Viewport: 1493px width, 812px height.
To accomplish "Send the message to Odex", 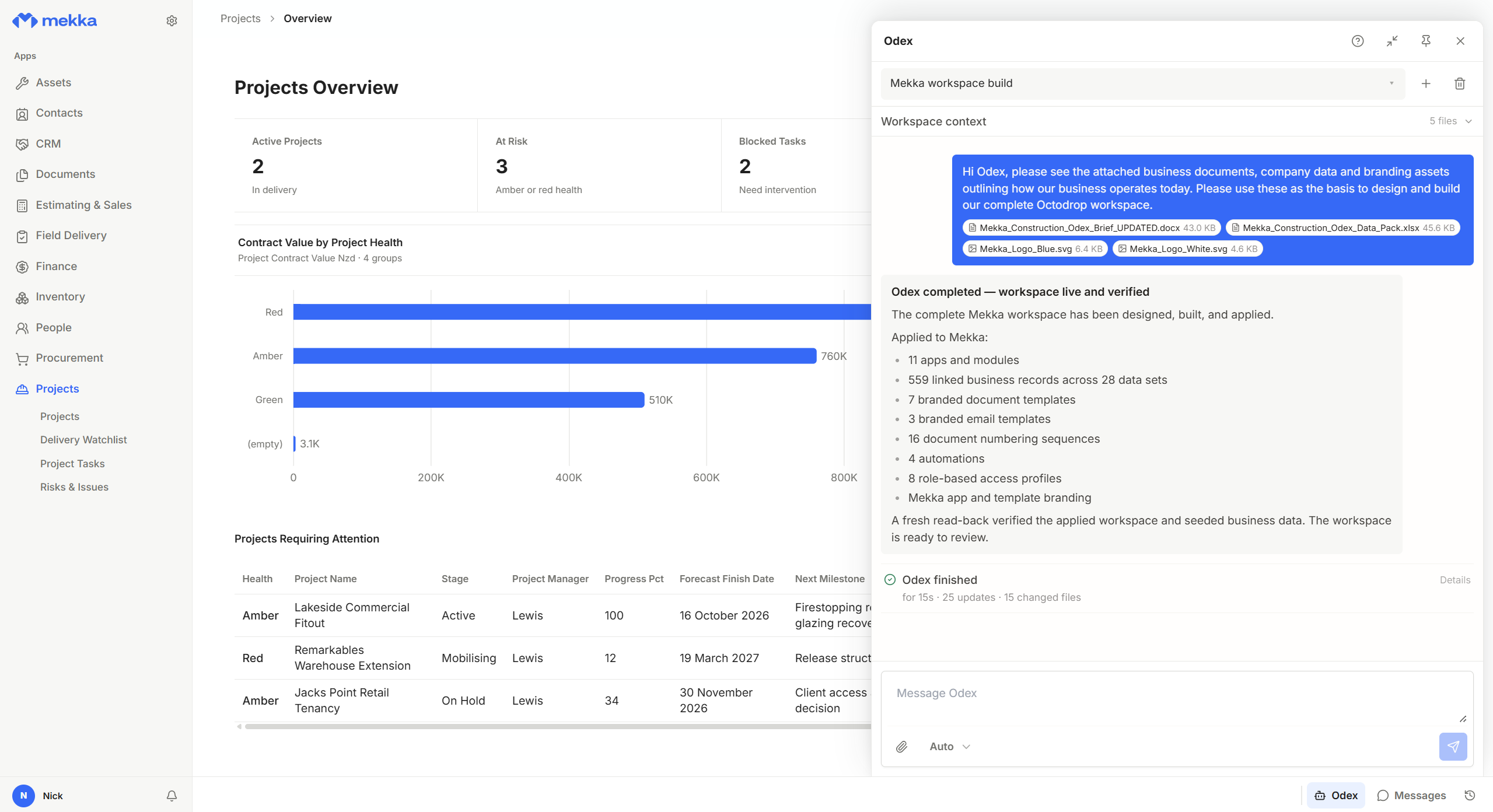I will point(1453,747).
